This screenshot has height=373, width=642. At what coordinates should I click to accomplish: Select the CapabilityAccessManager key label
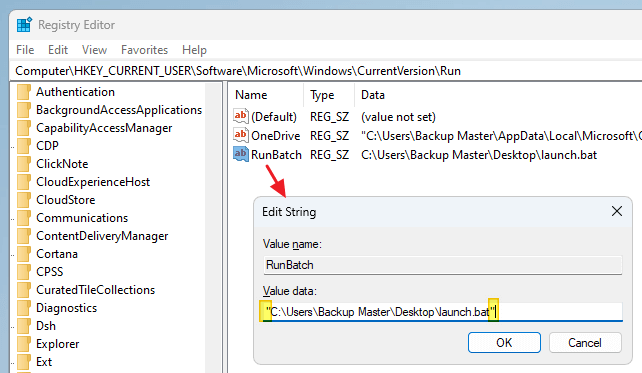coord(104,128)
